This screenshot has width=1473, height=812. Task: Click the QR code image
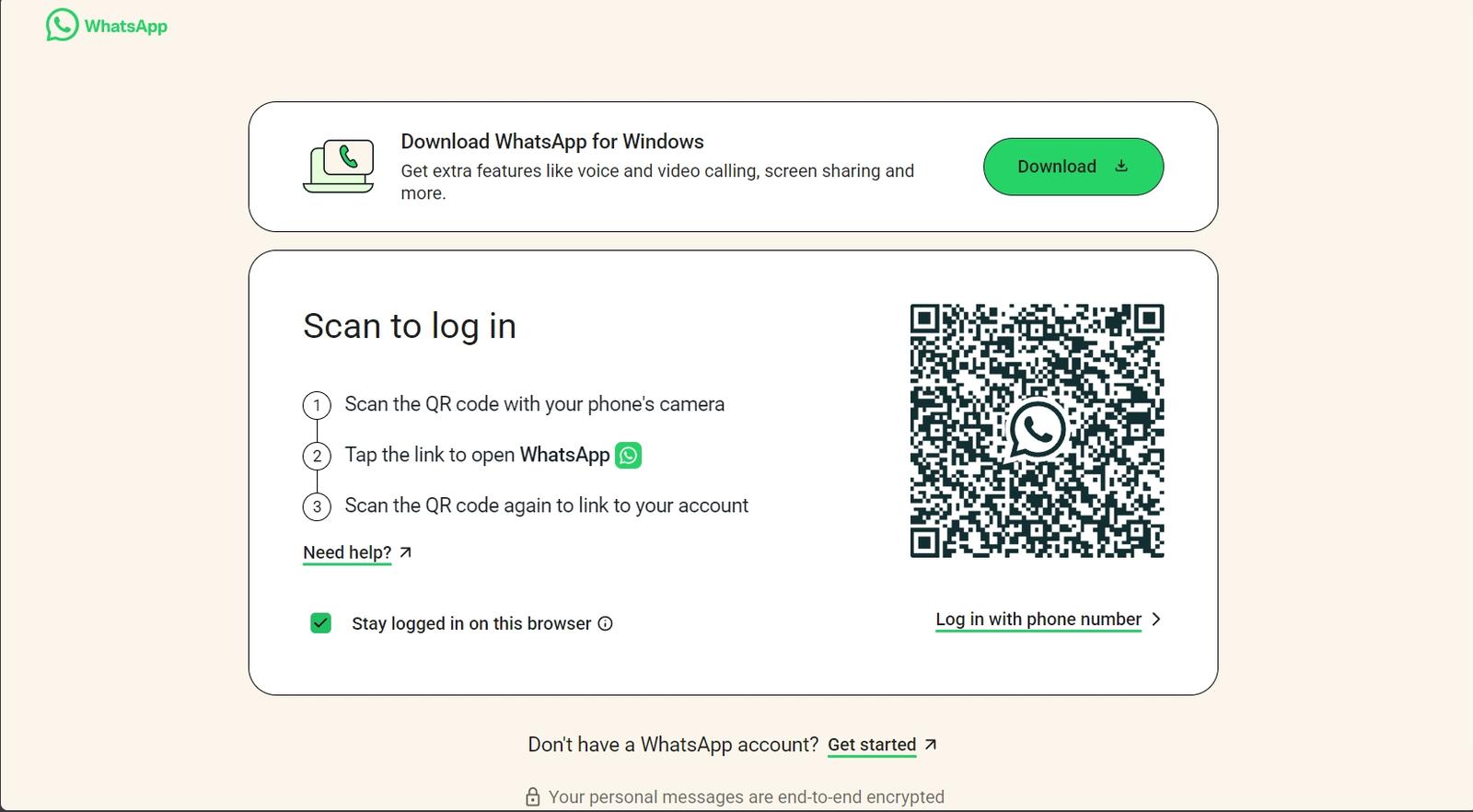[1038, 431]
